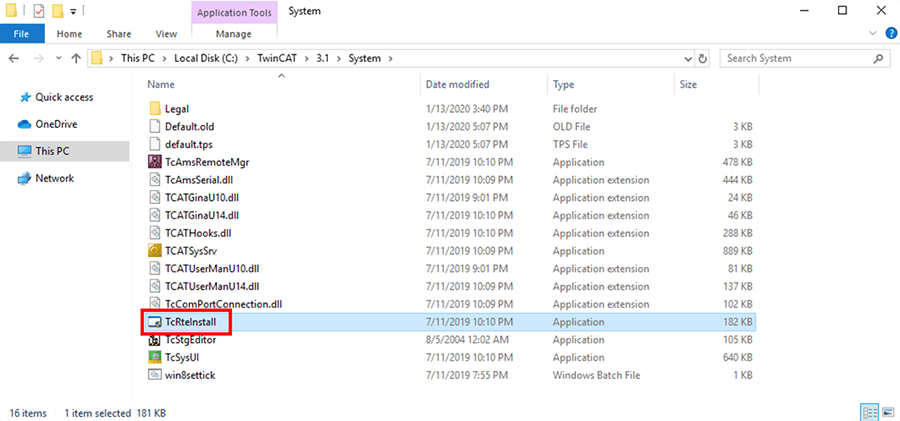Click the TCATUserManU14.dll file icon
Image resolution: width=900 pixels, height=421 pixels.
pos(154,286)
